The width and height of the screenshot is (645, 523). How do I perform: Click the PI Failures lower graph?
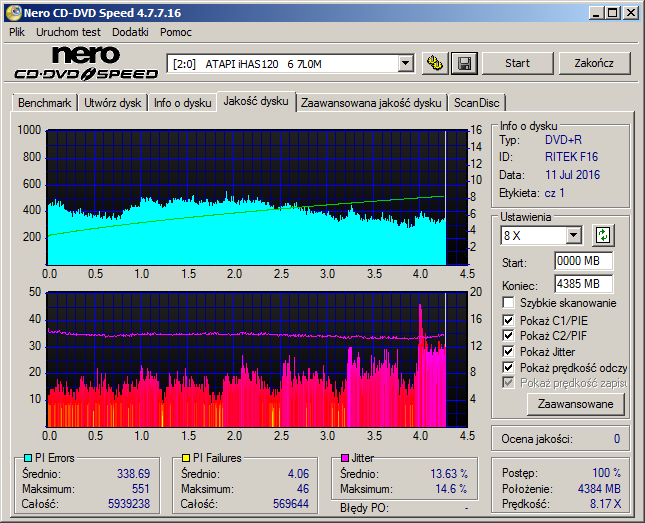258,360
